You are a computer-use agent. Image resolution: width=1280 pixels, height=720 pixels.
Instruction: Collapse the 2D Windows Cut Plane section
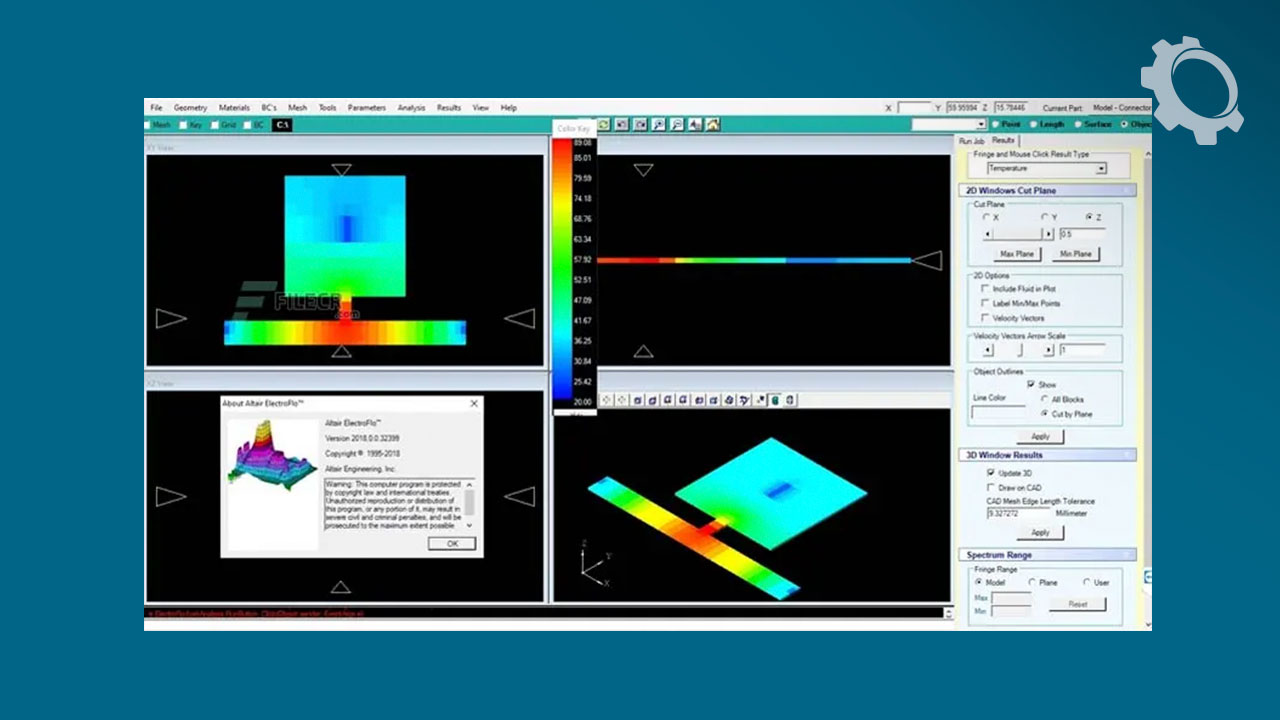tap(1129, 190)
